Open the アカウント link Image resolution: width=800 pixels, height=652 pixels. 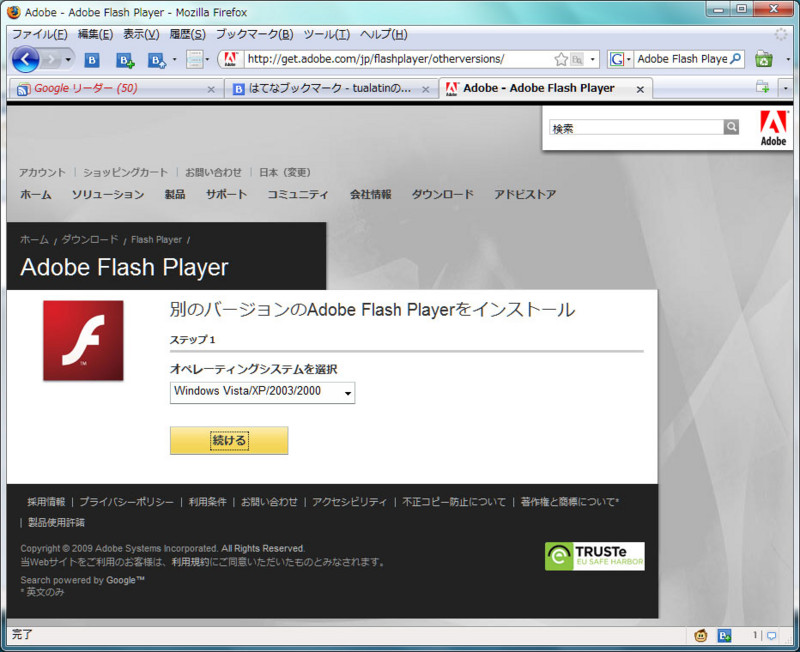pyautogui.click(x=42, y=172)
